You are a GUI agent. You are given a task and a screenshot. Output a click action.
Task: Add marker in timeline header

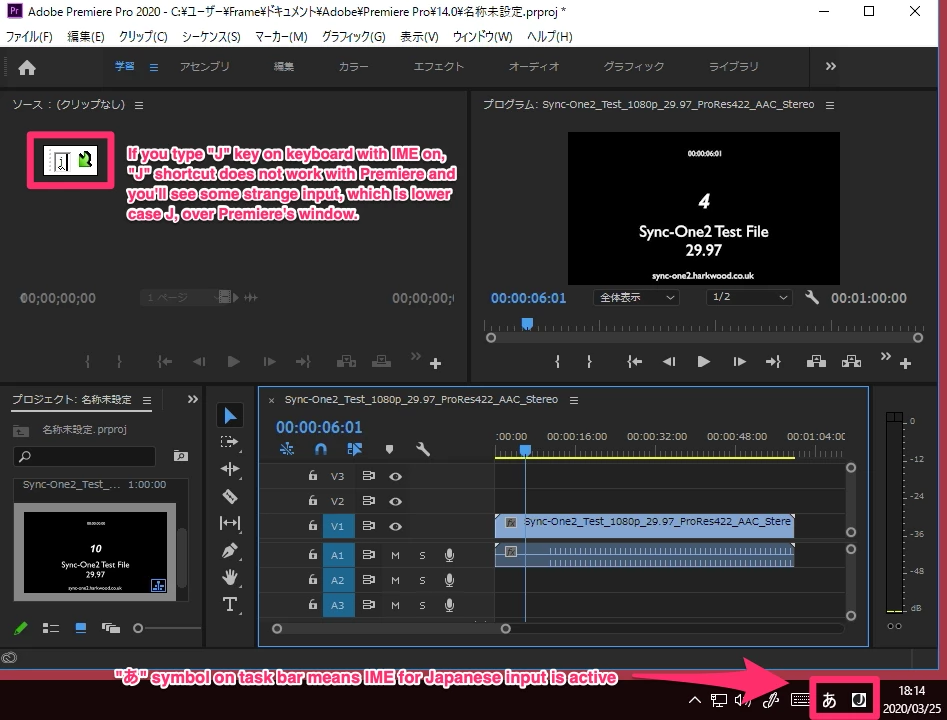click(390, 449)
